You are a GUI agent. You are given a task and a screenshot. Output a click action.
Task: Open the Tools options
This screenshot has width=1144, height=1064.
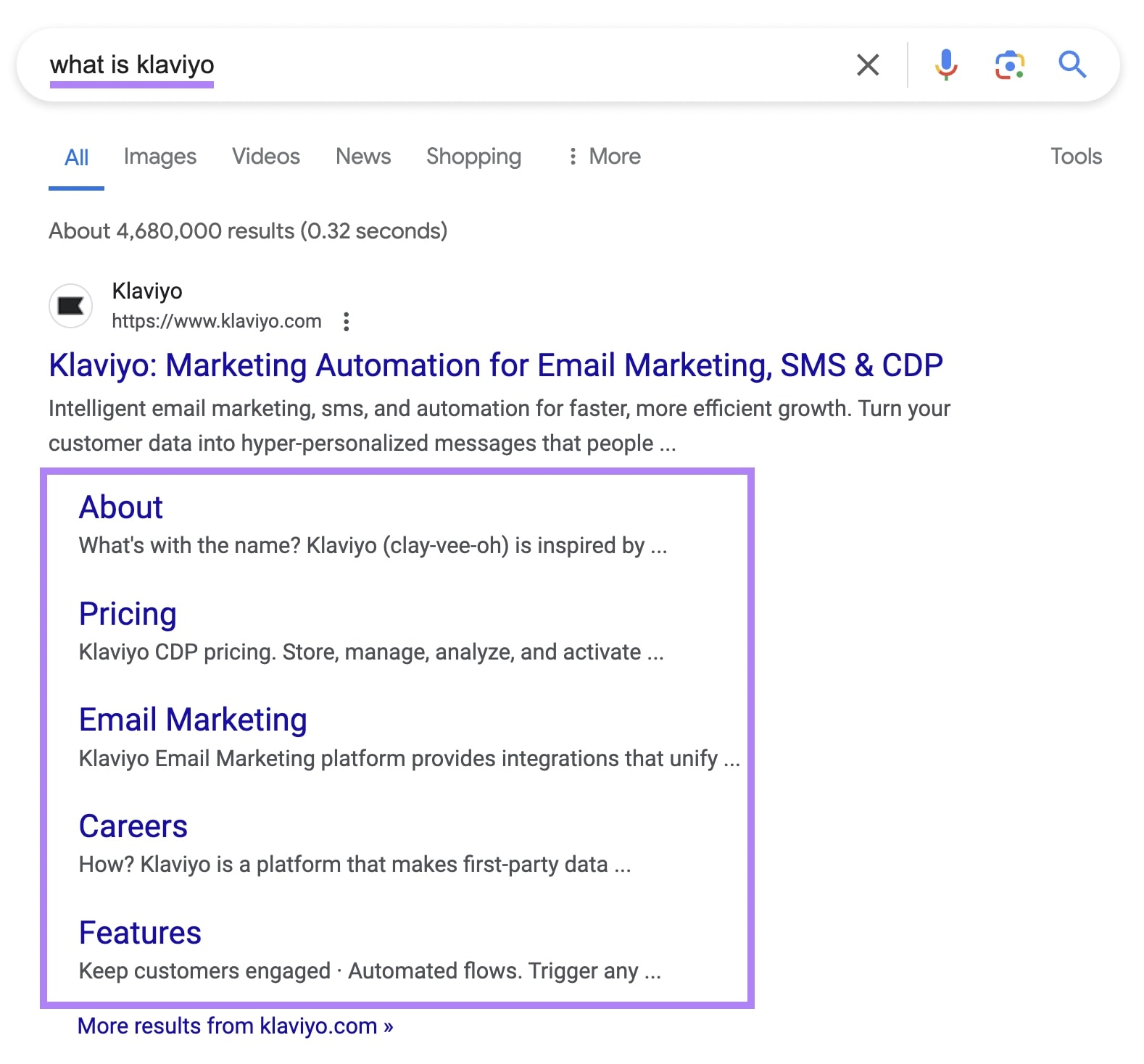[x=1076, y=157]
